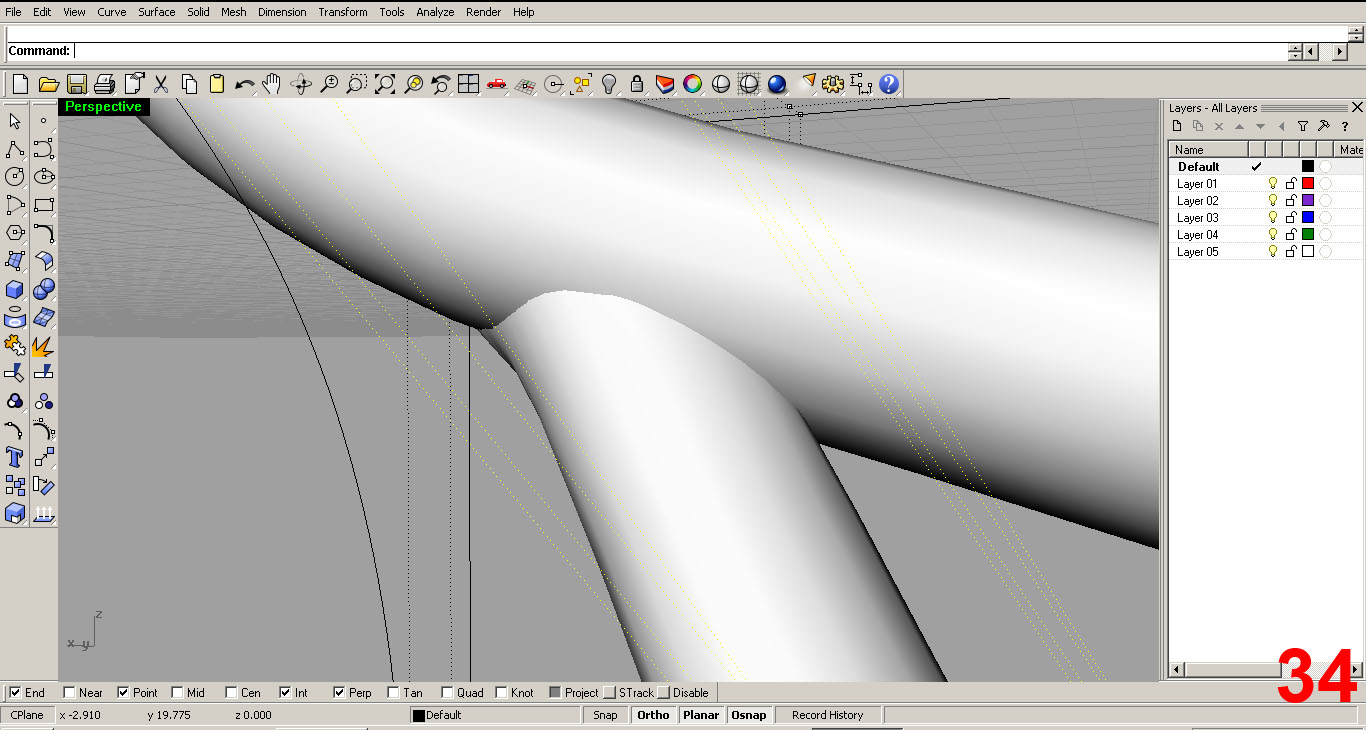
Task: Enable the Mid osnap checkbox
Action: (177, 692)
